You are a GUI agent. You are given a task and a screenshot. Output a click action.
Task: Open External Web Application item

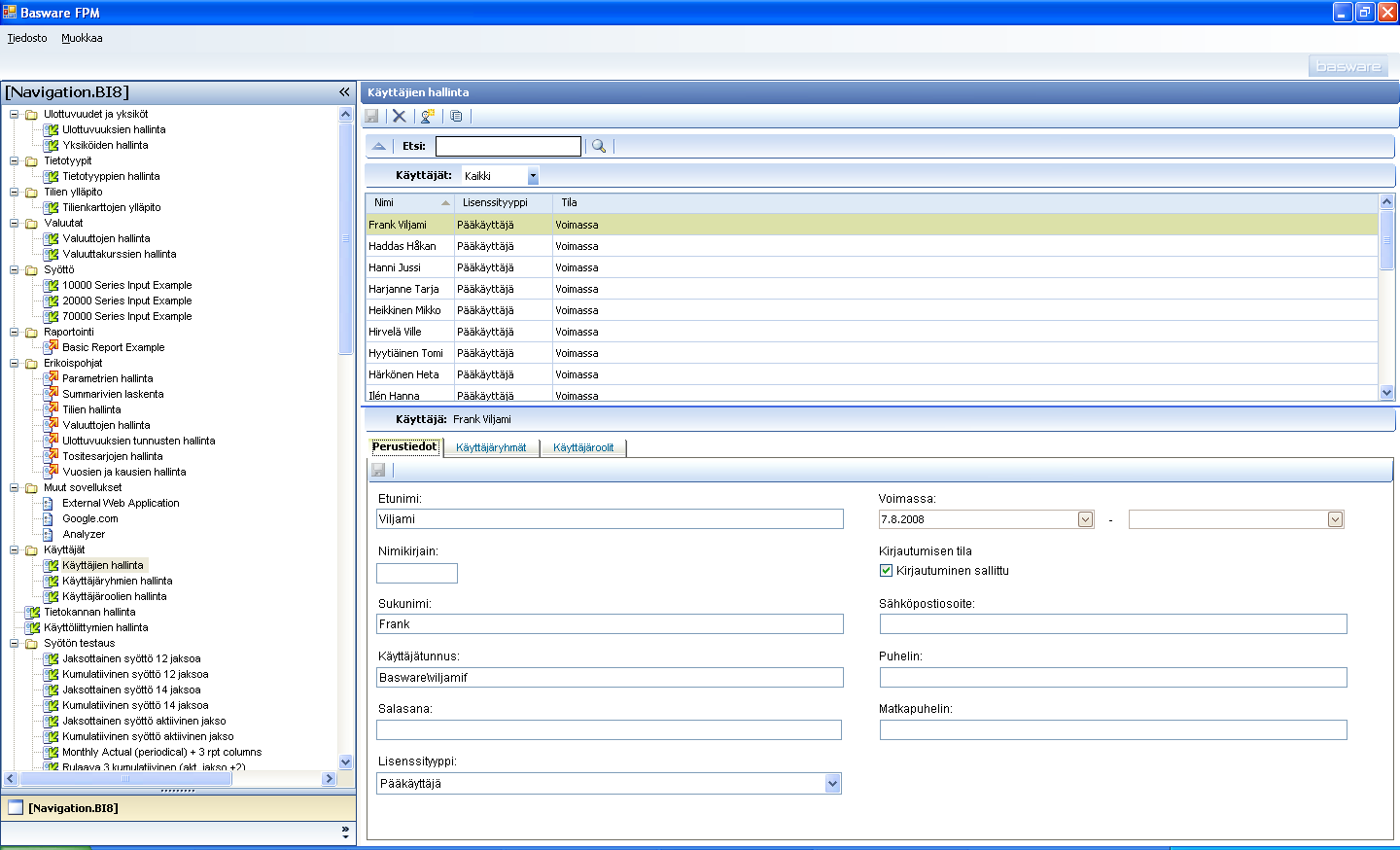coord(121,503)
